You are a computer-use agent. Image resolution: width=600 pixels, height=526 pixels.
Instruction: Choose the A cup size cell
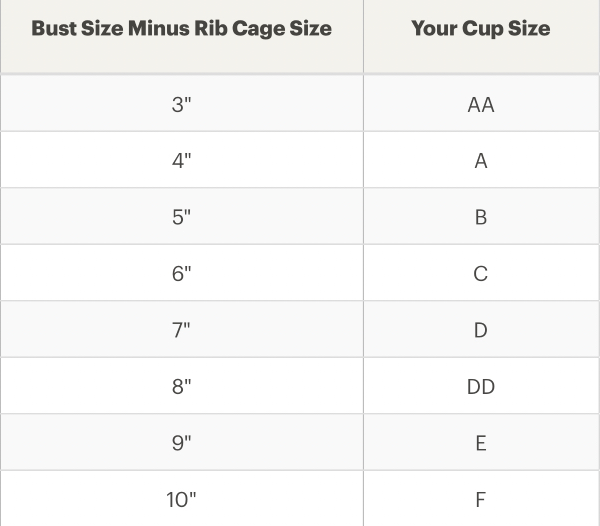coord(480,160)
